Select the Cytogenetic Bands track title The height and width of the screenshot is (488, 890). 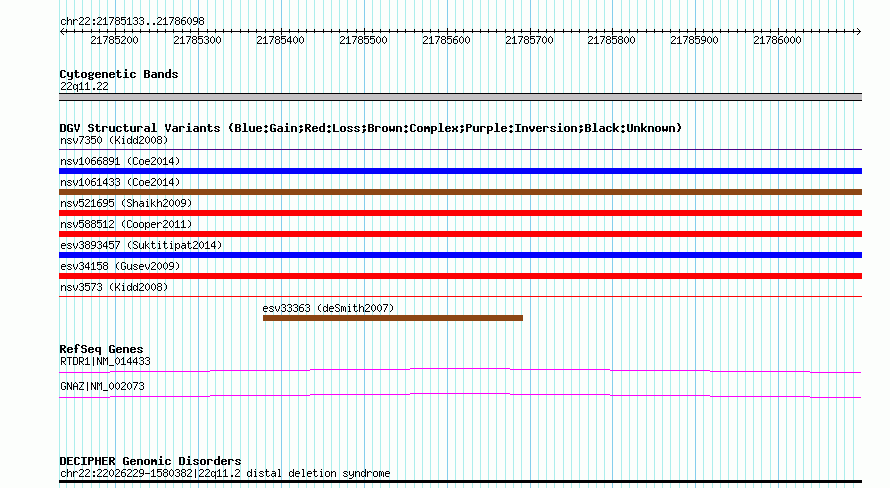[x=119, y=74]
